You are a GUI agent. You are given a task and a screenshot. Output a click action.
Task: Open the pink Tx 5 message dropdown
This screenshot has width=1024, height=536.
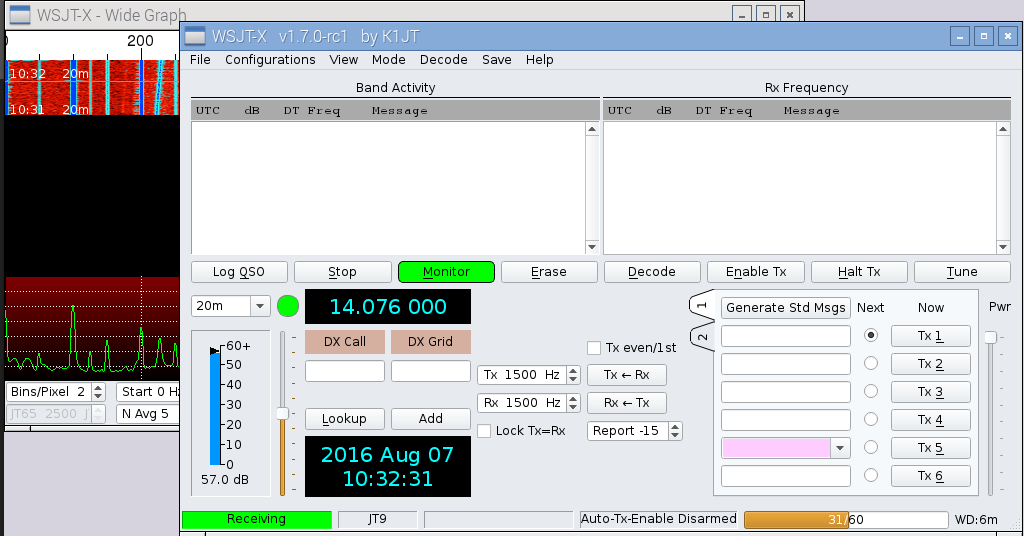point(840,448)
